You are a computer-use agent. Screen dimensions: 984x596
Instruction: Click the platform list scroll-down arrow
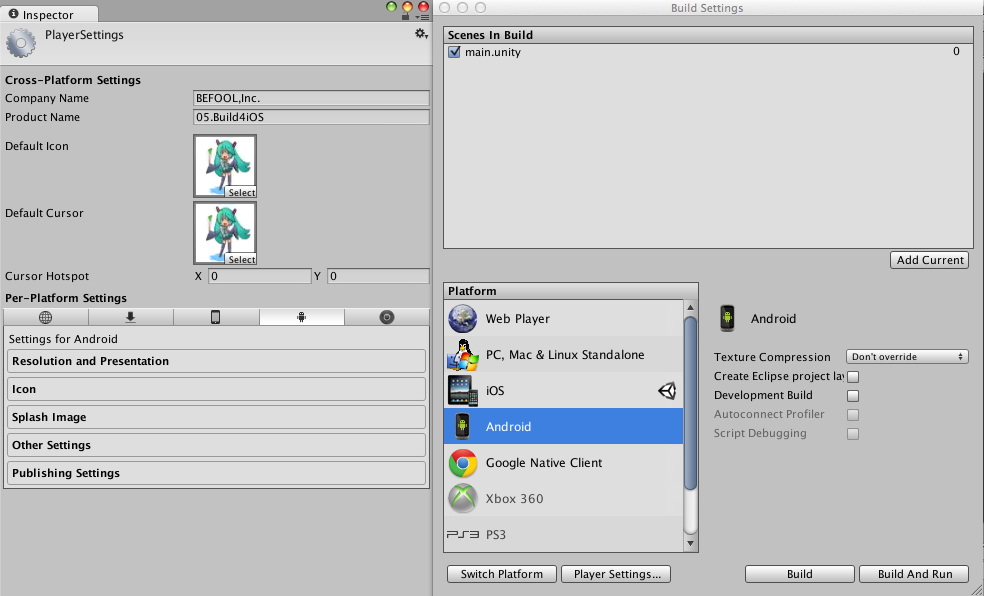690,543
